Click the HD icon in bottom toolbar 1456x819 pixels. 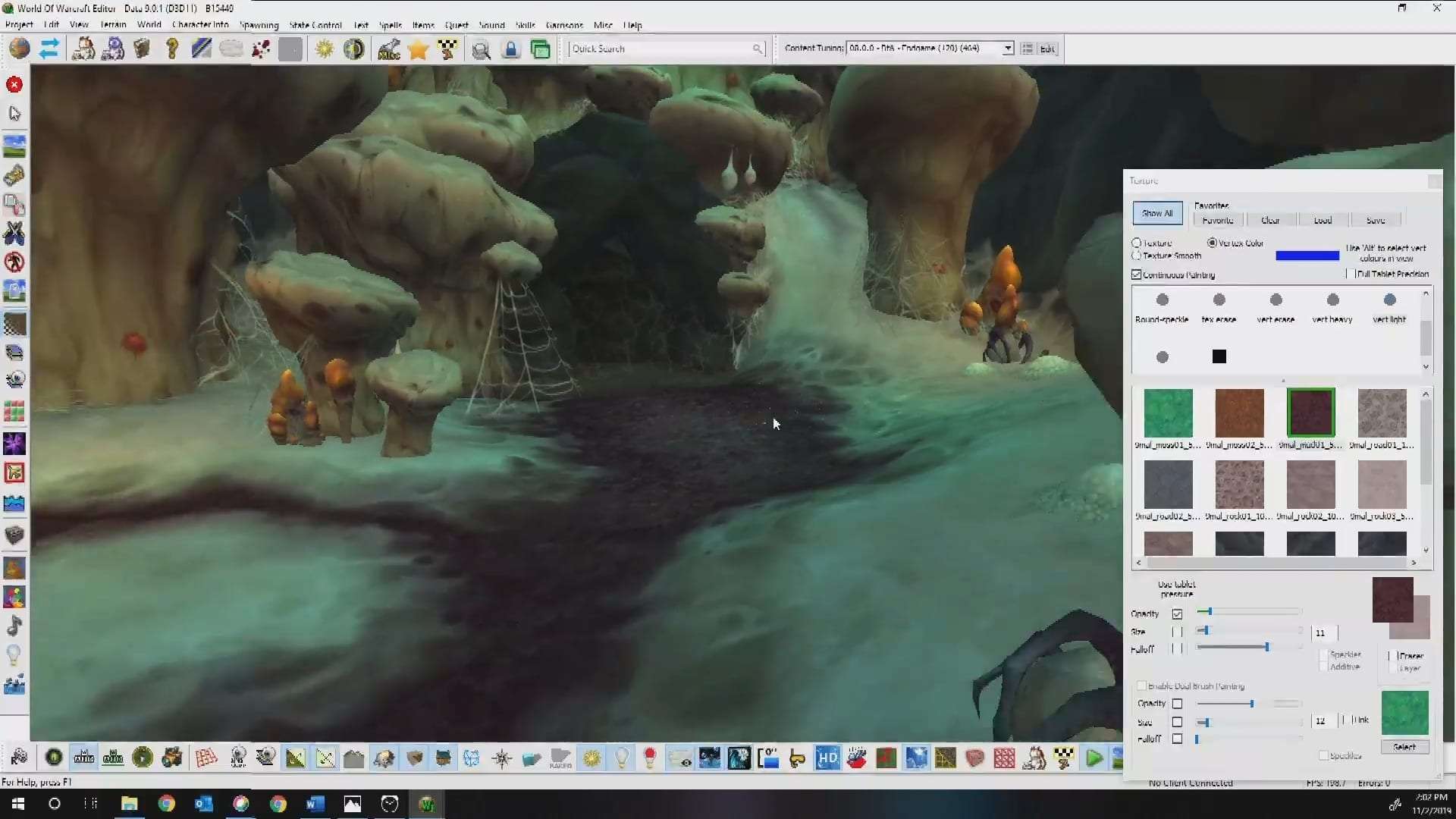click(x=827, y=758)
